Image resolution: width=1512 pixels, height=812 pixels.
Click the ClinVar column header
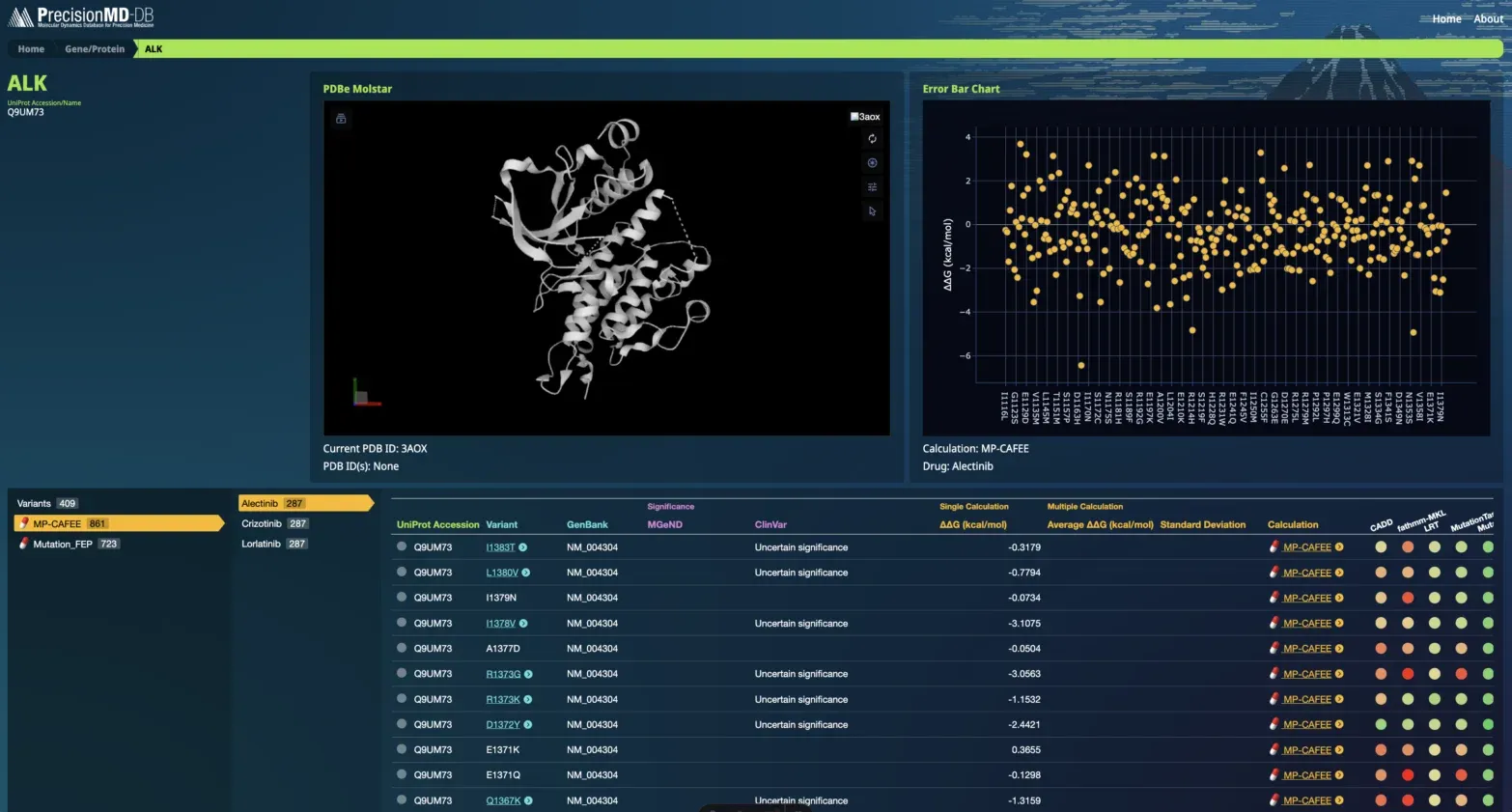click(x=770, y=525)
